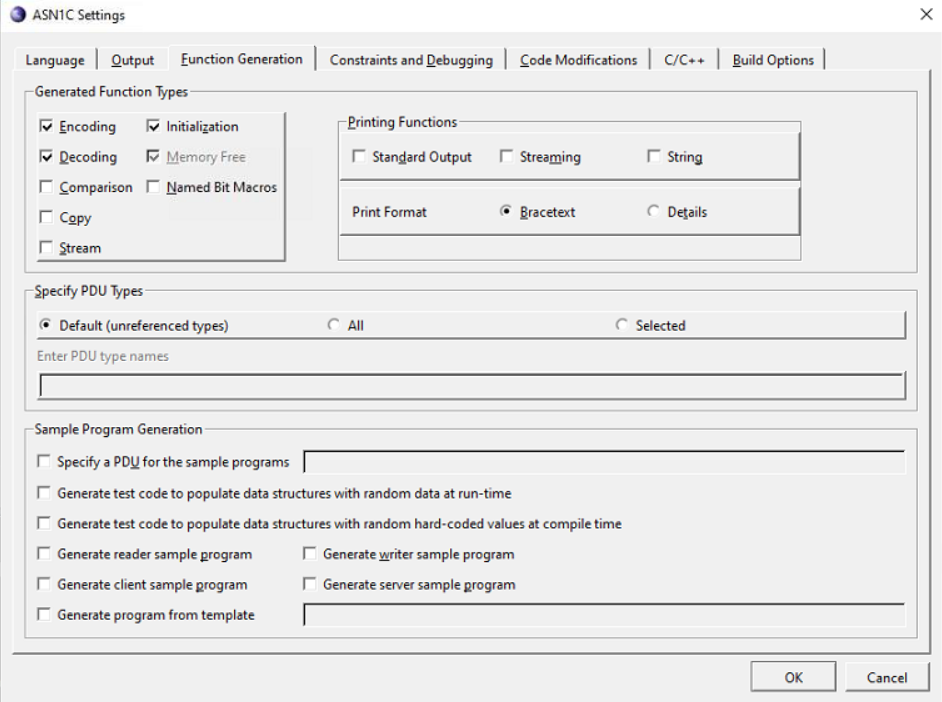The height and width of the screenshot is (702, 942).
Task: Tick Generate server sample program
Action: tap(309, 584)
